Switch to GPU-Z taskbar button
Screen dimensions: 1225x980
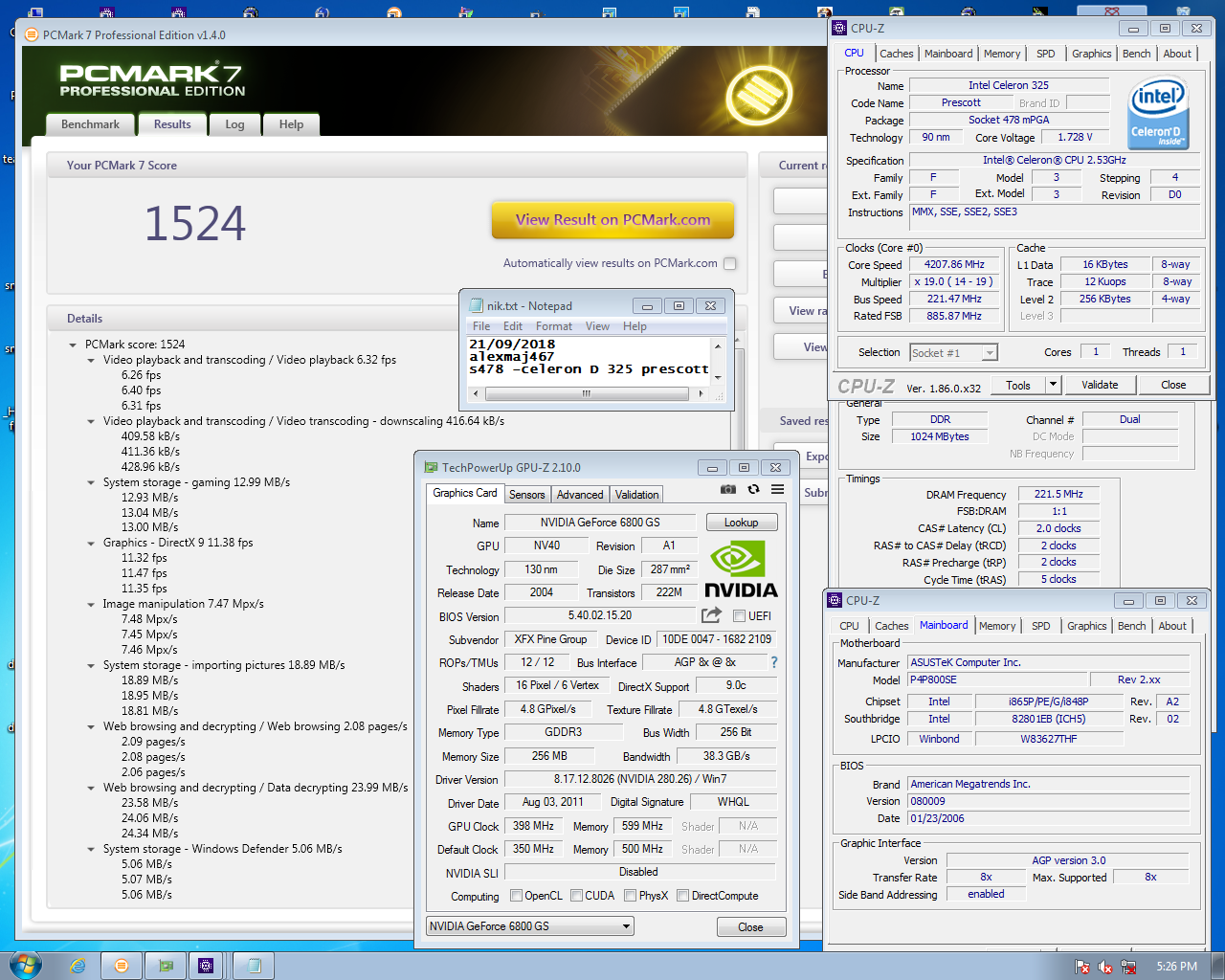[x=166, y=966]
